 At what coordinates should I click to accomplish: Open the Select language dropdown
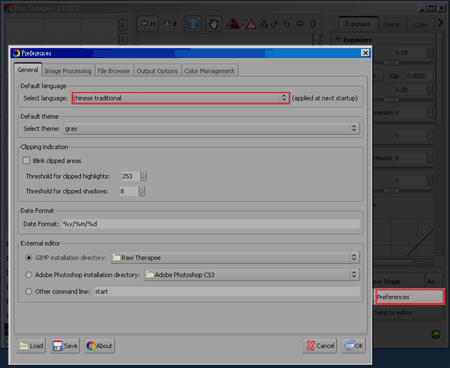point(181,98)
